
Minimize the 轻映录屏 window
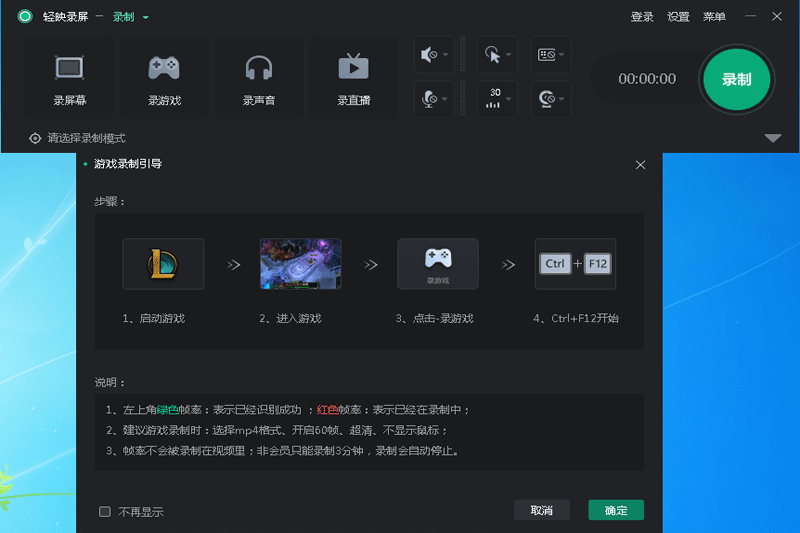(x=750, y=16)
